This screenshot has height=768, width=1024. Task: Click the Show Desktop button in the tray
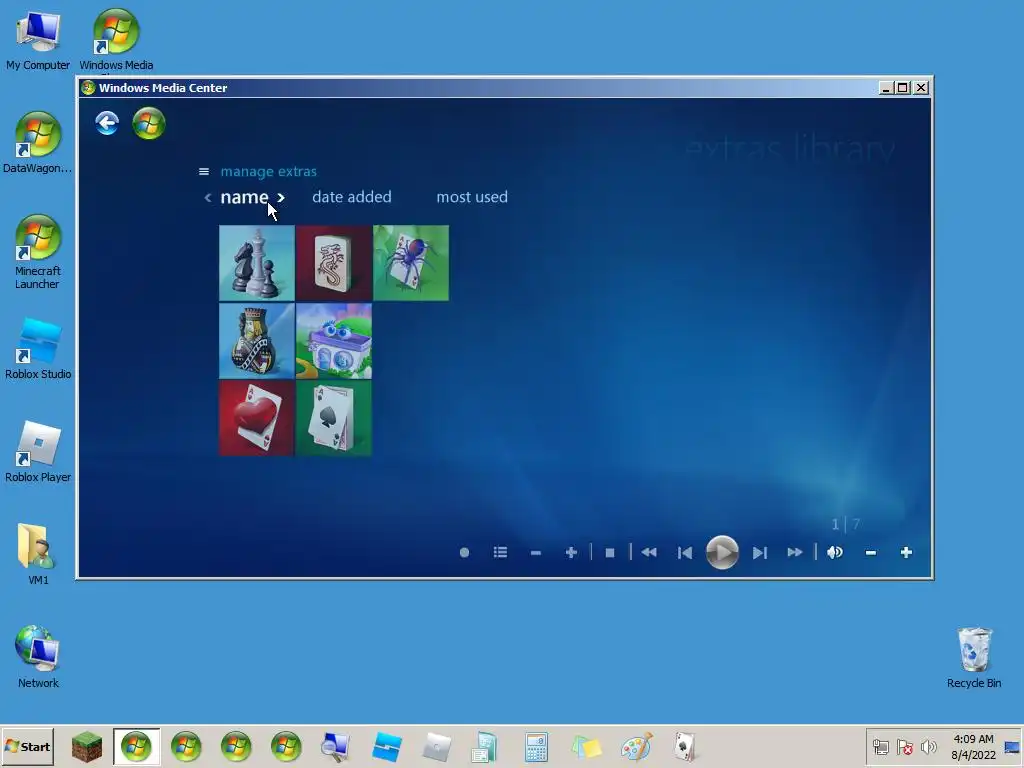tap(1012, 747)
